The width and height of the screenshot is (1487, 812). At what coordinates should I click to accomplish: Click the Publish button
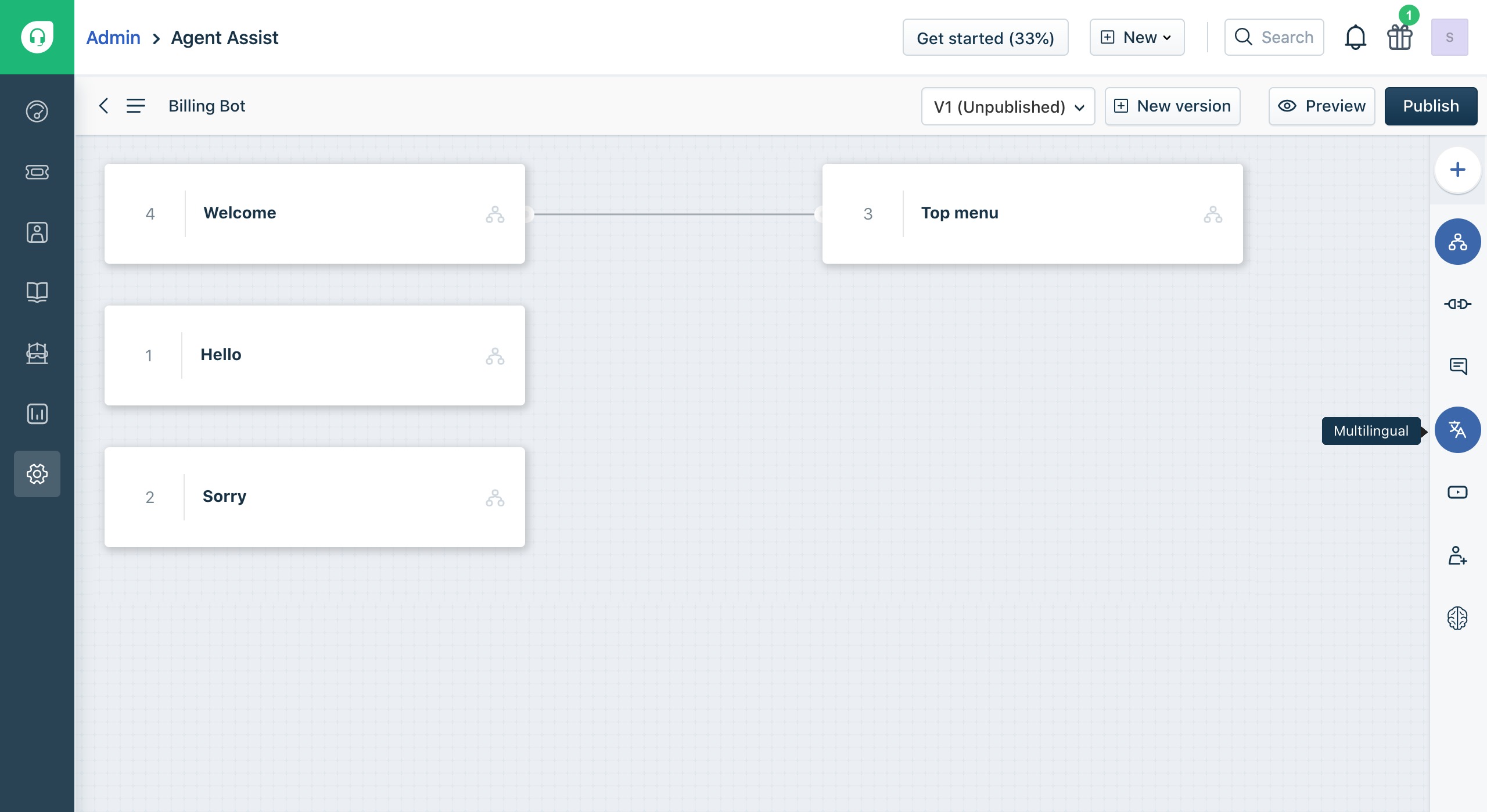pyautogui.click(x=1431, y=106)
